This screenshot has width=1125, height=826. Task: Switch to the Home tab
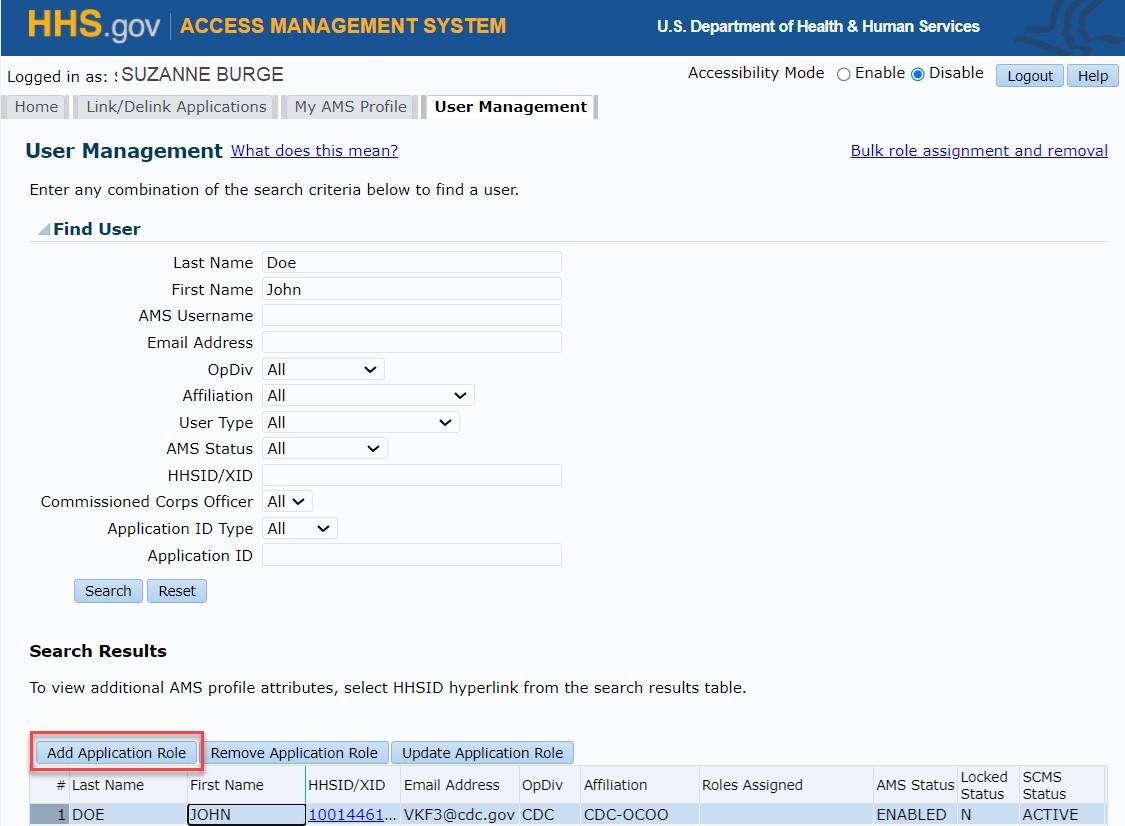36,107
